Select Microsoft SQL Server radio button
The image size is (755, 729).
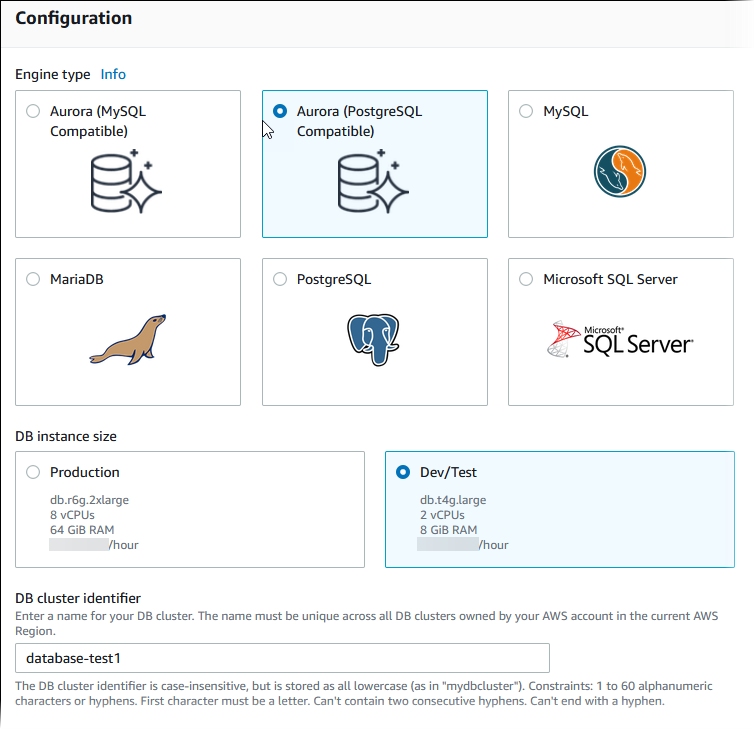click(x=526, y=280)
